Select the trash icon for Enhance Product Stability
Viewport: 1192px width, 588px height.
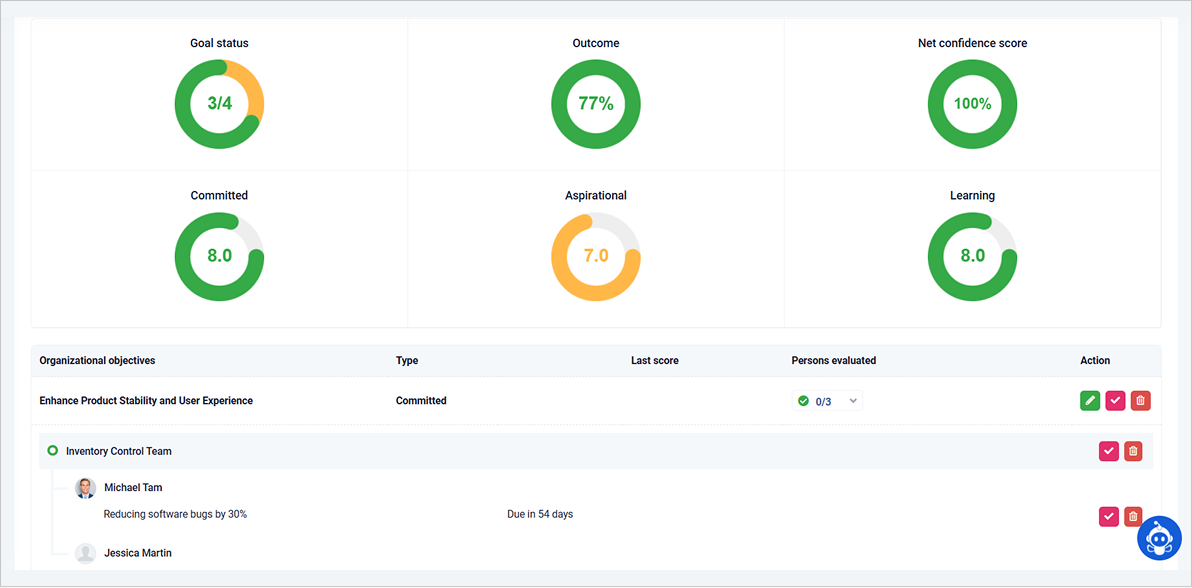click(x=1140, y=400)
